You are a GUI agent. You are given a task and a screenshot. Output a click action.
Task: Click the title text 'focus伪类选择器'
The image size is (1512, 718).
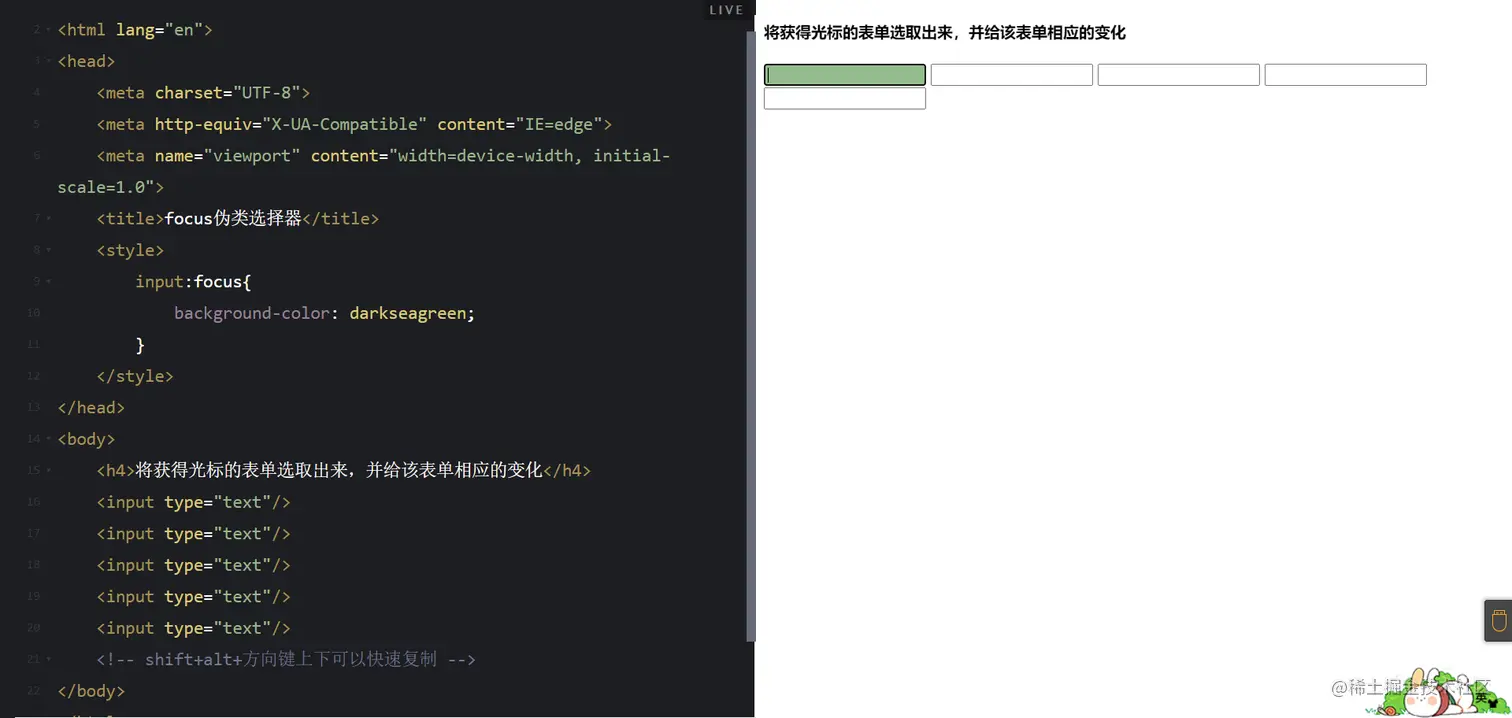click(233, 218)
